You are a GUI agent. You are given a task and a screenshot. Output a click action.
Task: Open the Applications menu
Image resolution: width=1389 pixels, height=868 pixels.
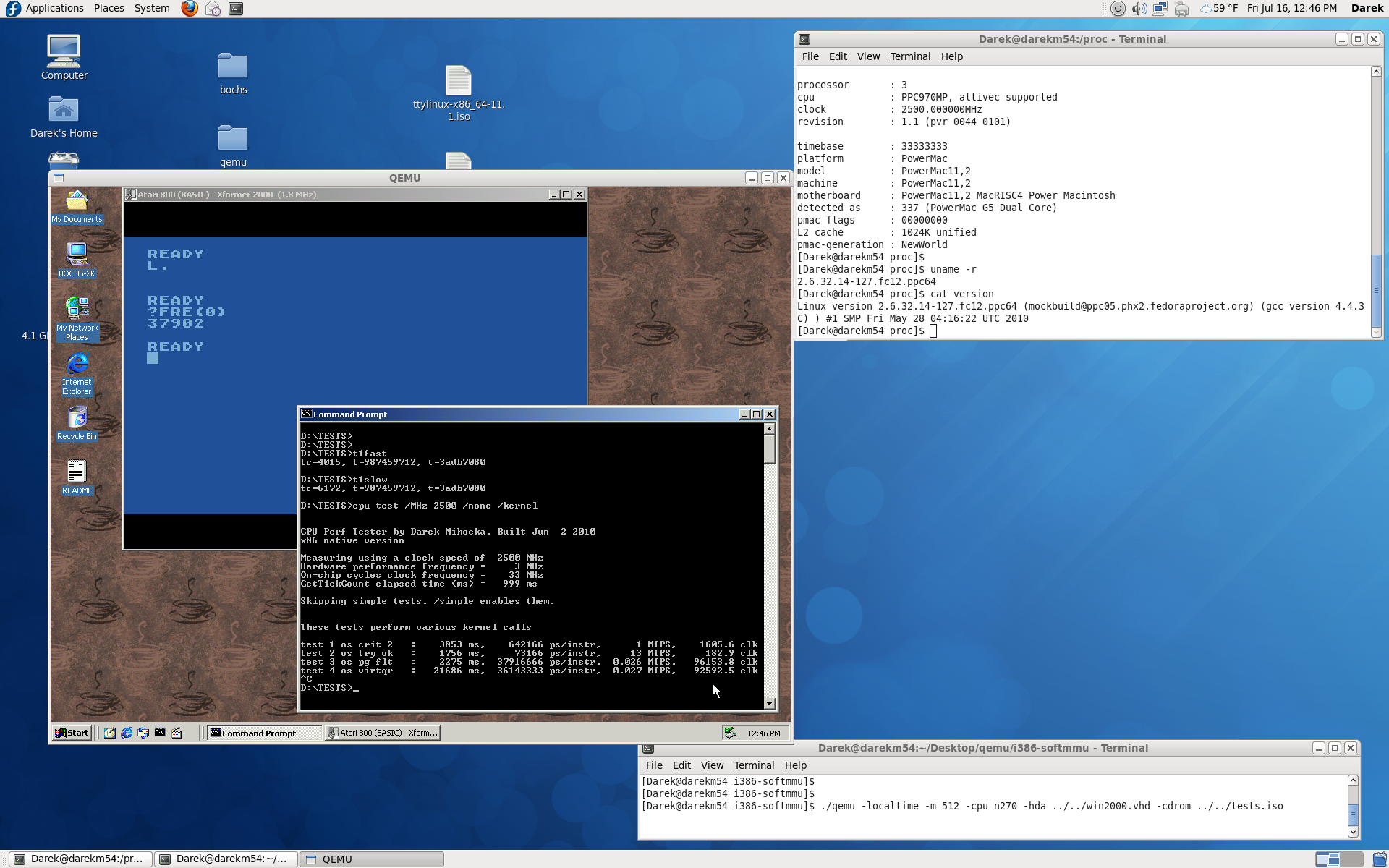pyautogui.click(x=54, y=8)
